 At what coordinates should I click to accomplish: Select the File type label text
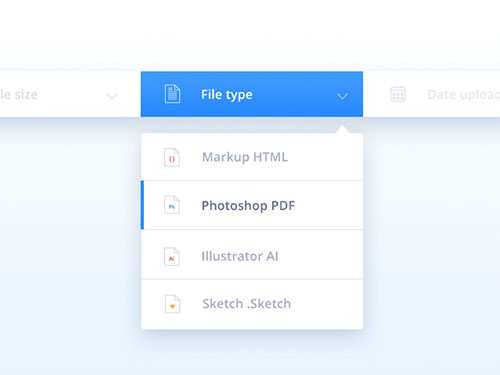(x=227, y=95)
